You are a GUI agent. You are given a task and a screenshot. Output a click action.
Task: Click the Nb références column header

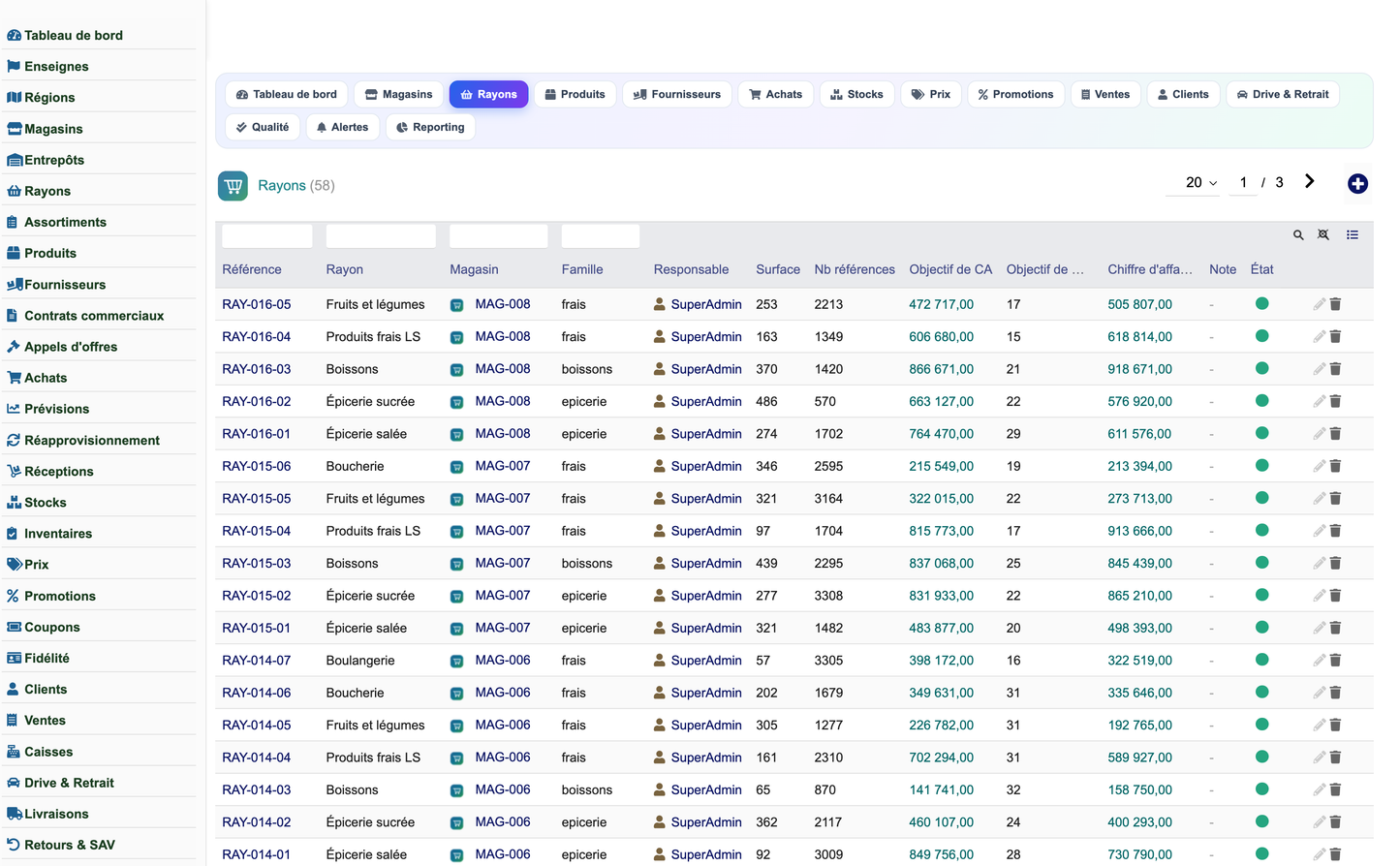855,269
